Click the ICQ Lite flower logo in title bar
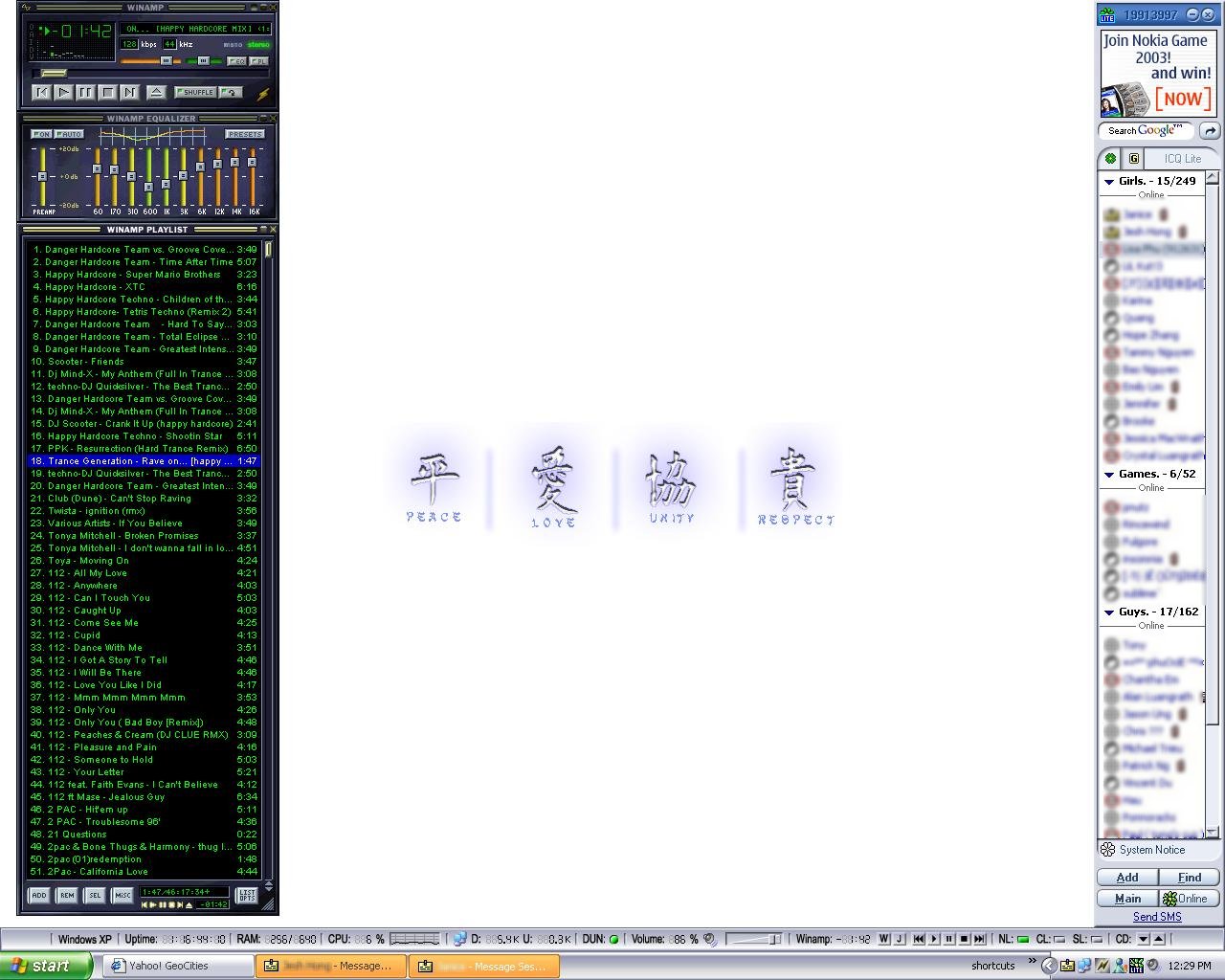 coord(1107,14)
